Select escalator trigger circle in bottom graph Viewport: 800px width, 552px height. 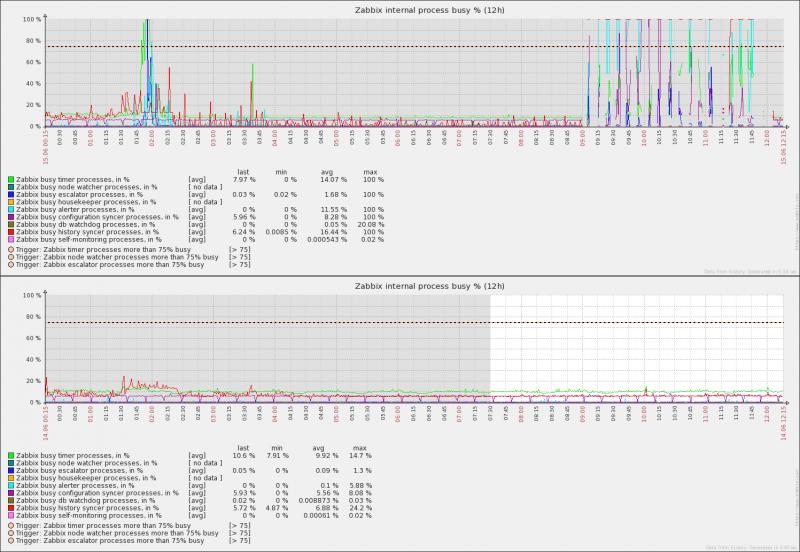coord(11,540)
